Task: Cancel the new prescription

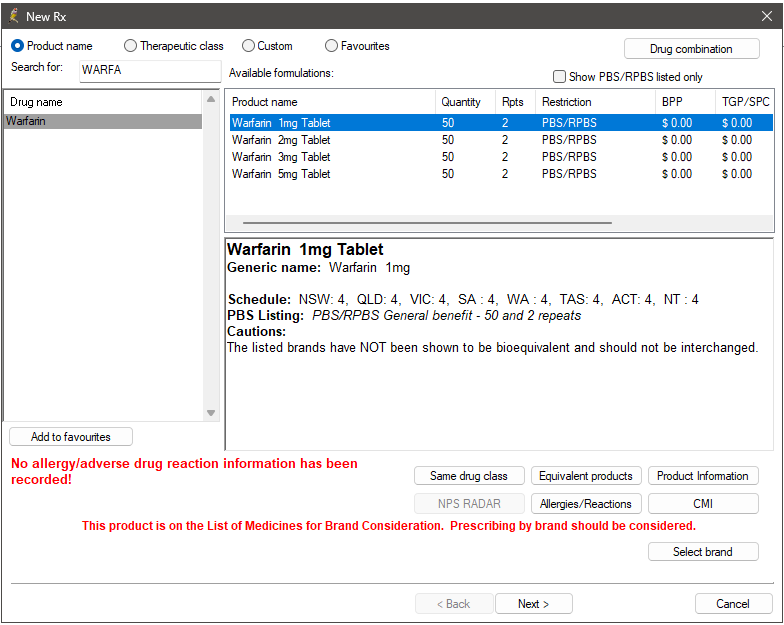Action: pos(733,604)
